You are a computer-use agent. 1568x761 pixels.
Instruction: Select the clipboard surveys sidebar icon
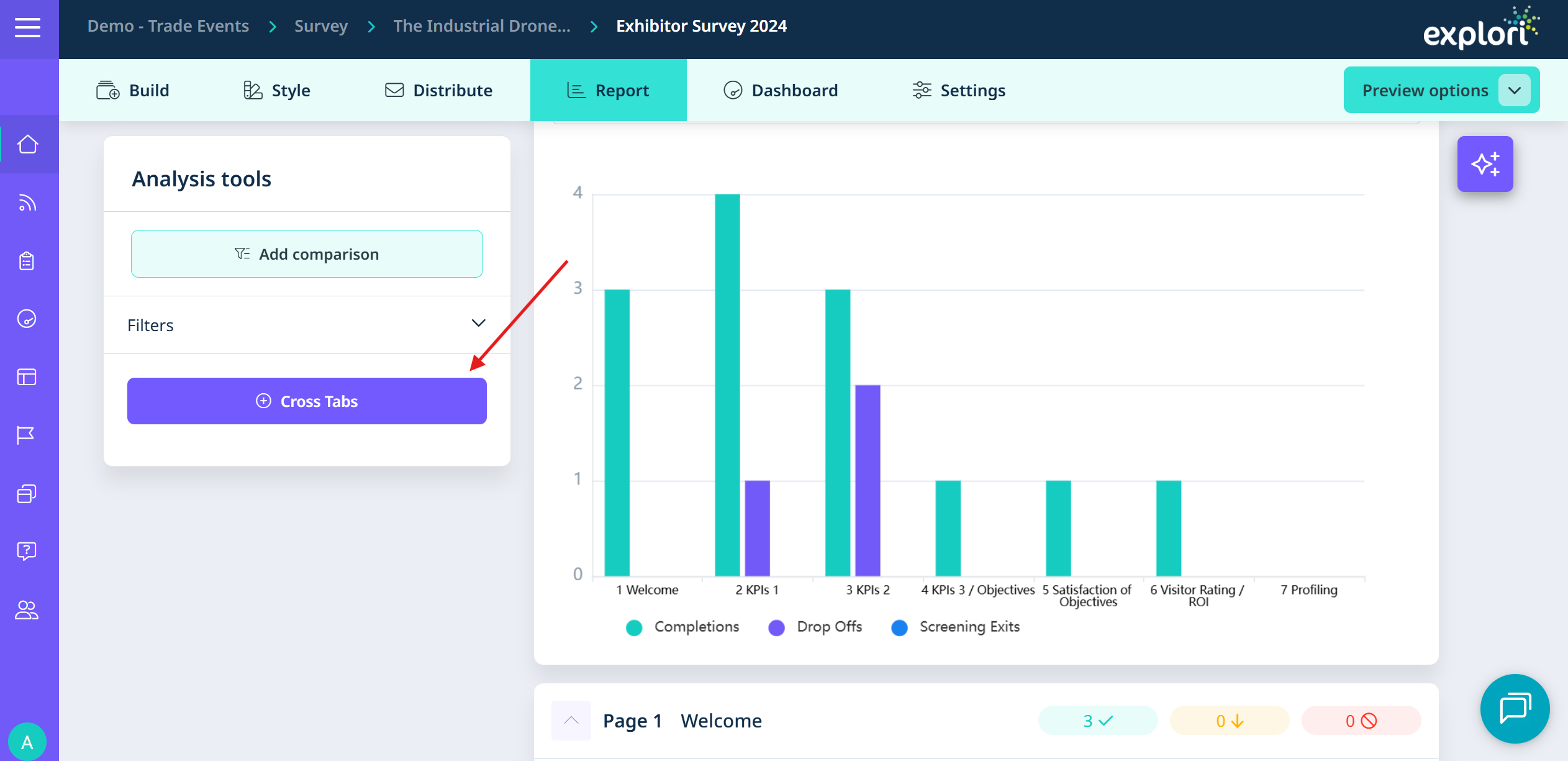coord(27,261)
